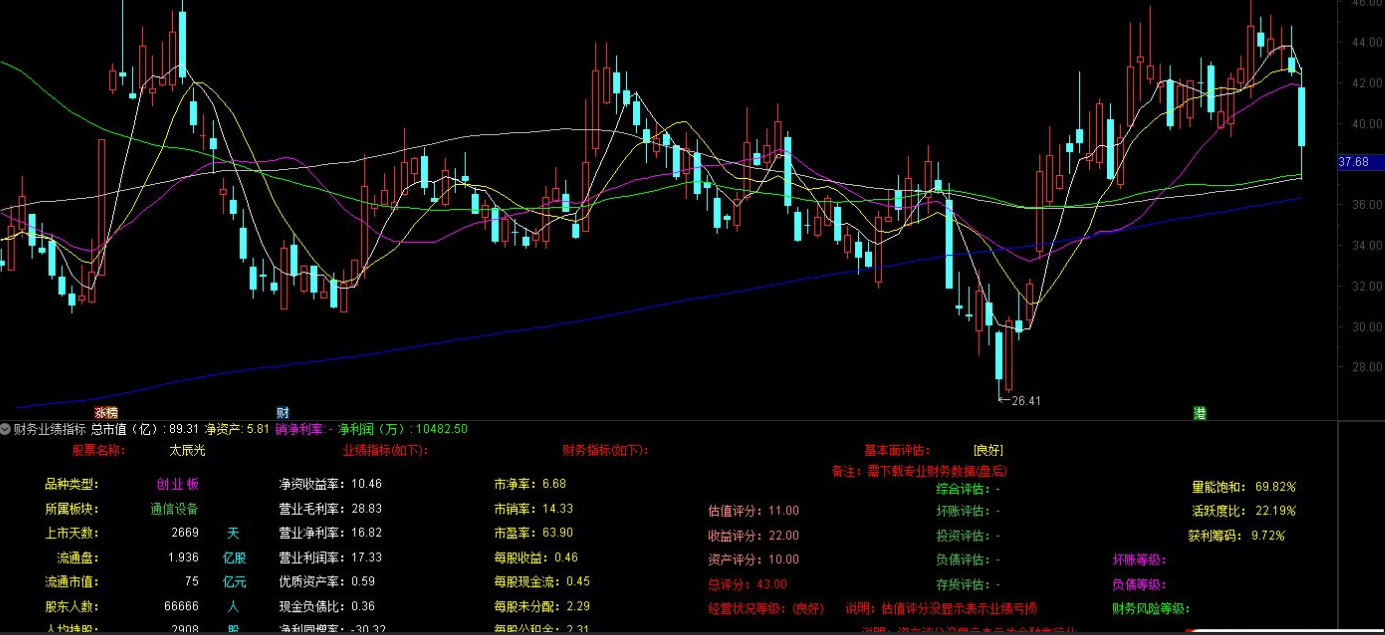Click the 每股未分配: 2.29 value
This screenshot has width=1385, height=635.
coord(542,606)
